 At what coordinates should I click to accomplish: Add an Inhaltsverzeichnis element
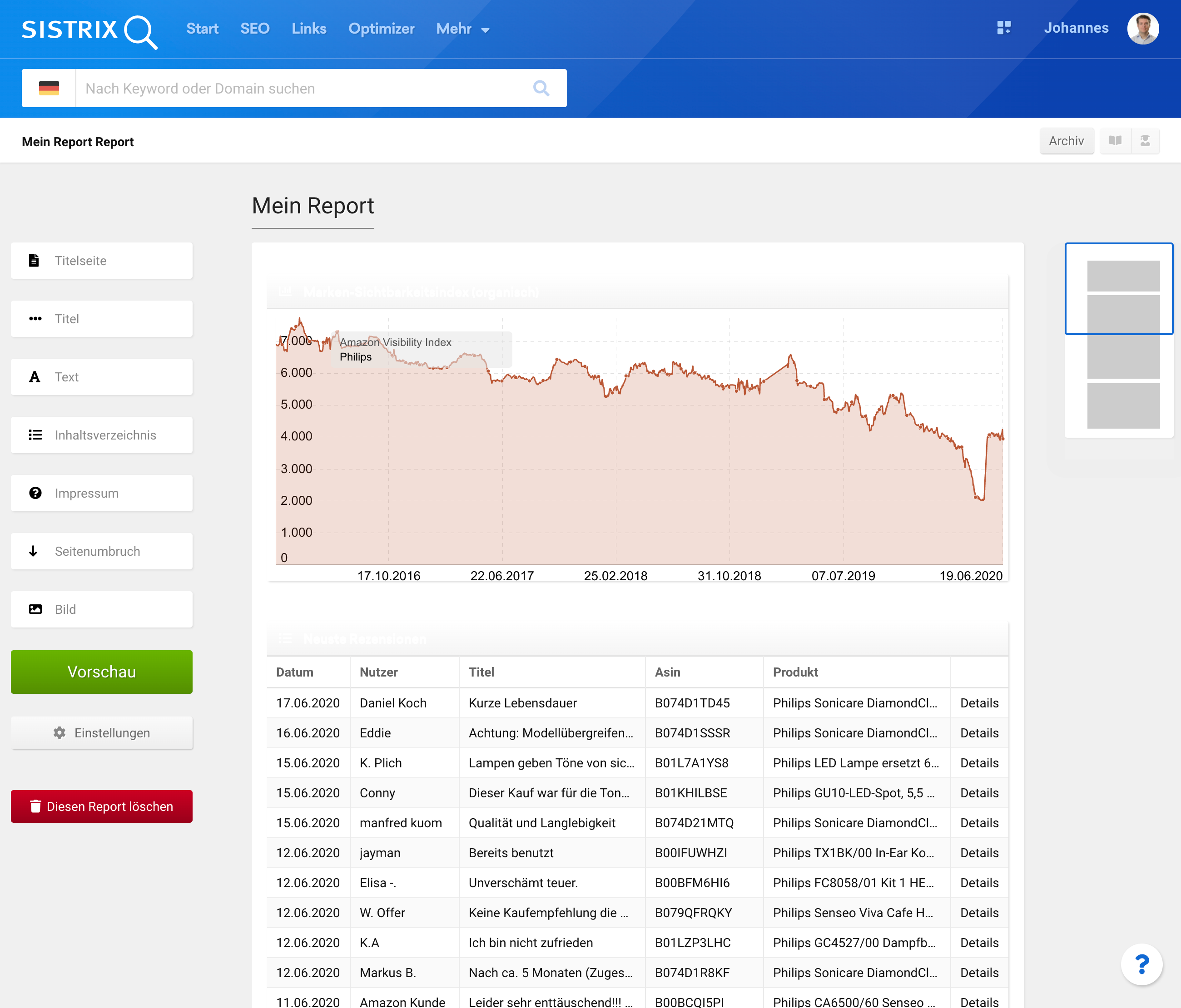point(101,435)
